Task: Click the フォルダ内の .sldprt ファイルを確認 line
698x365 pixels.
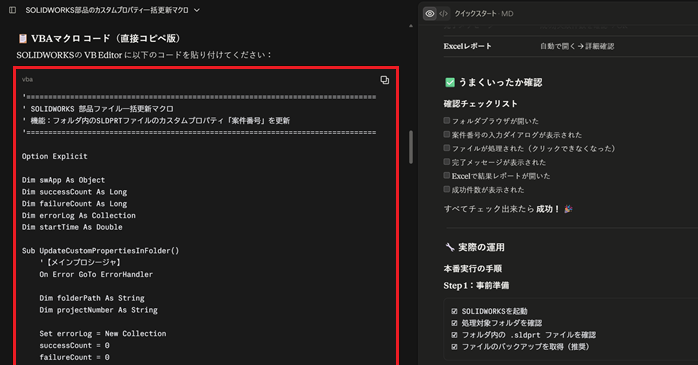Action: [528, 335]
